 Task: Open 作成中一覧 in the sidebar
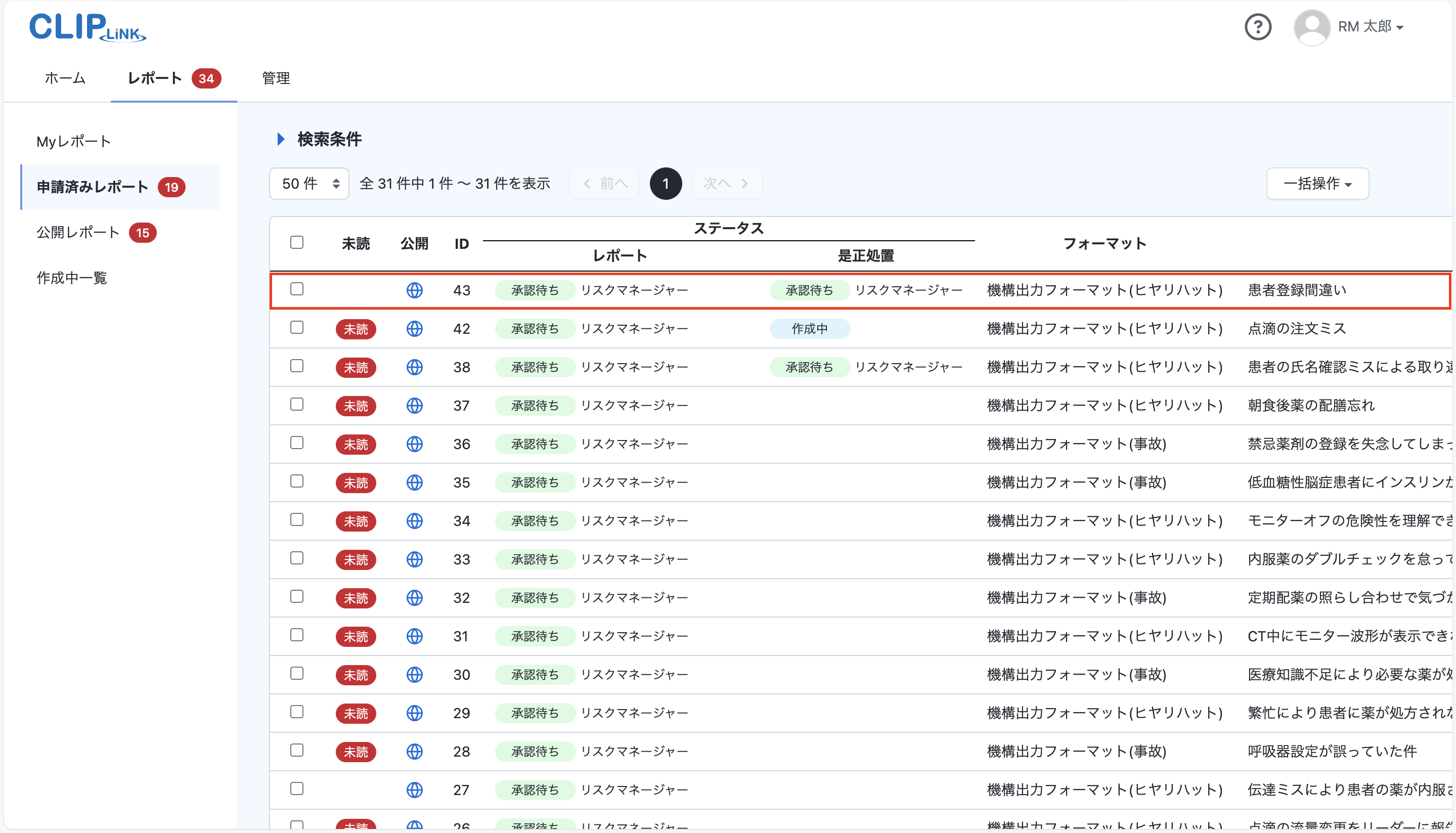[x=71, y=278]
